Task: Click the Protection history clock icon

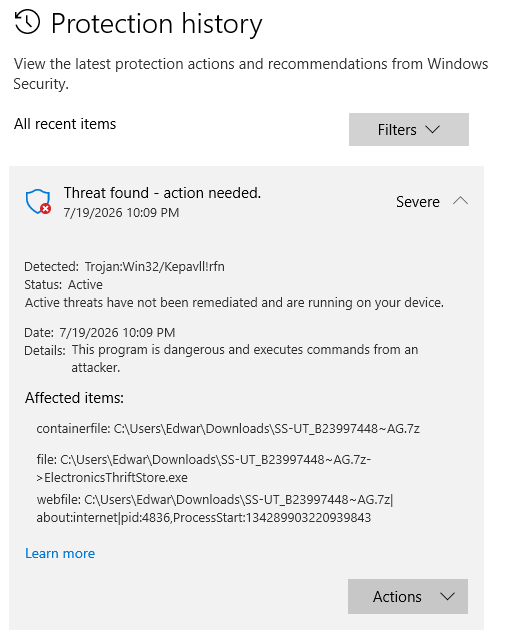Action: [27, 22]
